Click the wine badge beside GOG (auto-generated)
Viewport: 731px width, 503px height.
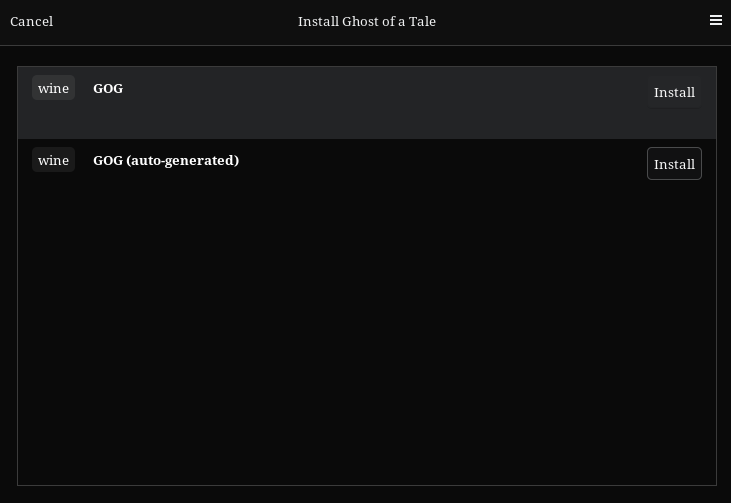(x=53, y=160)
